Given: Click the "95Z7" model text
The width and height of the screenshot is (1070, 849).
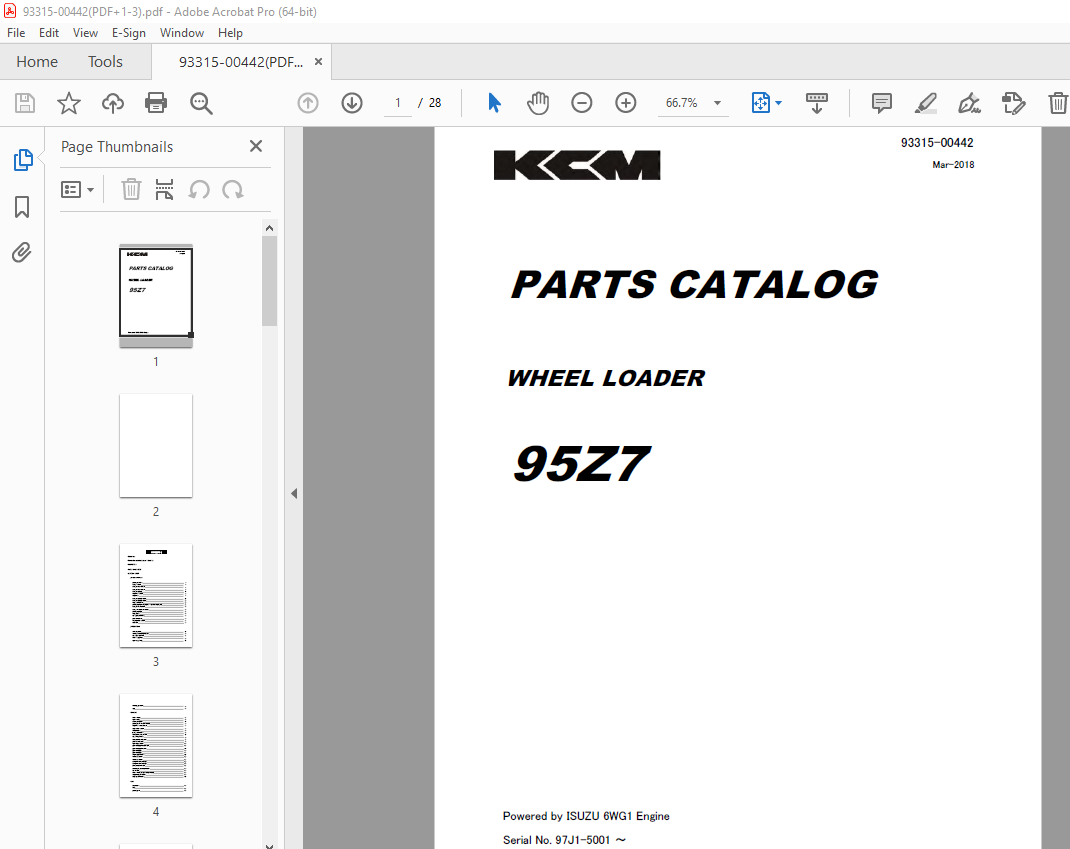Looking at the screenshot, I should point(581,464).
